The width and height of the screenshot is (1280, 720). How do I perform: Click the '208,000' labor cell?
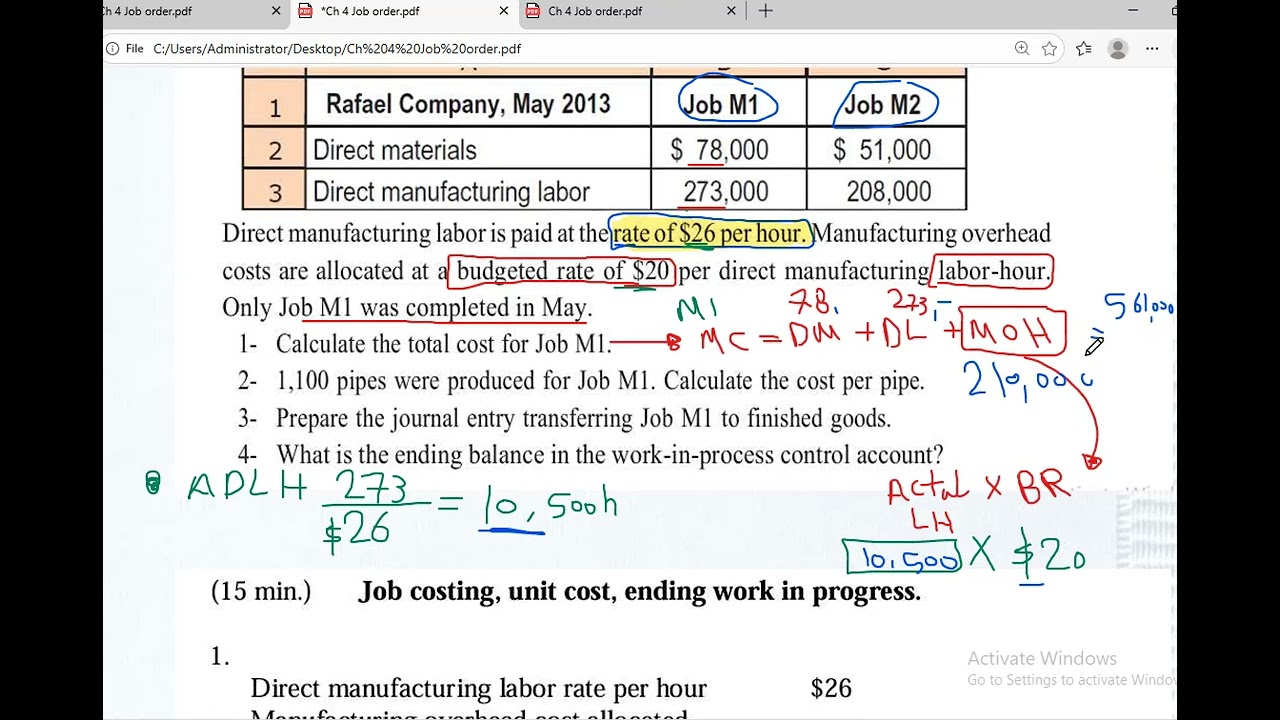pos(888,192)
